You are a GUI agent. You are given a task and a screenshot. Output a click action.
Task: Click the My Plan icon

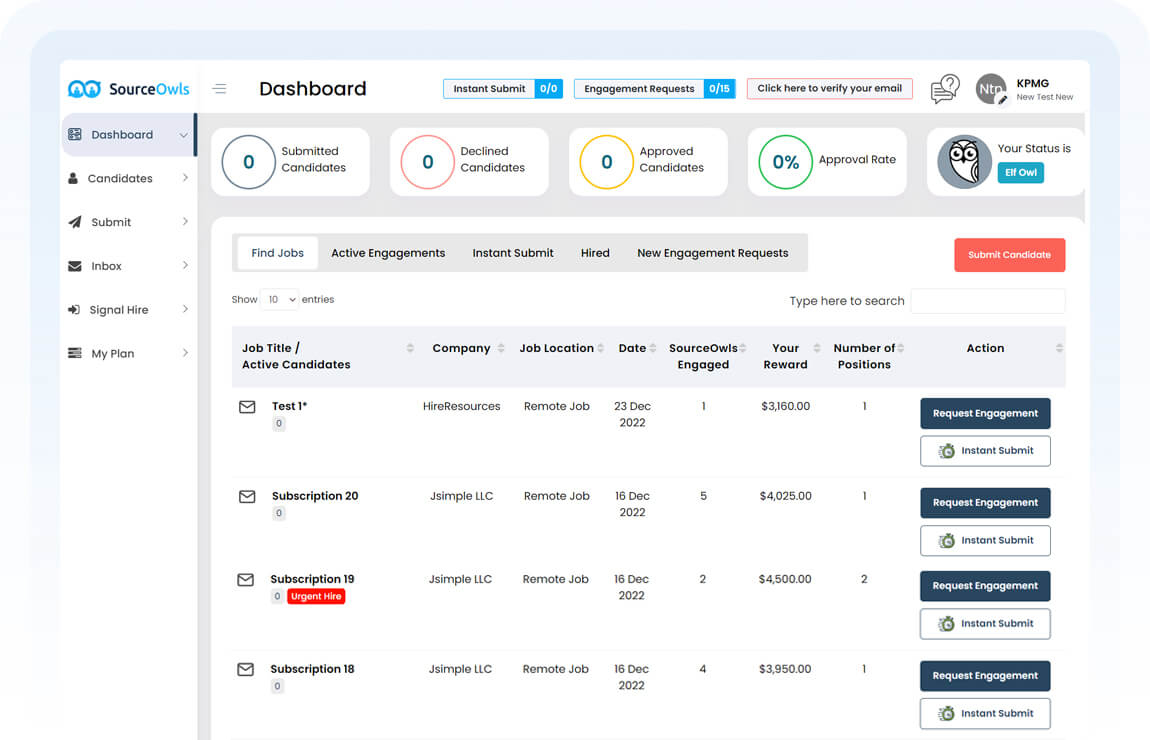pos(75,353)
